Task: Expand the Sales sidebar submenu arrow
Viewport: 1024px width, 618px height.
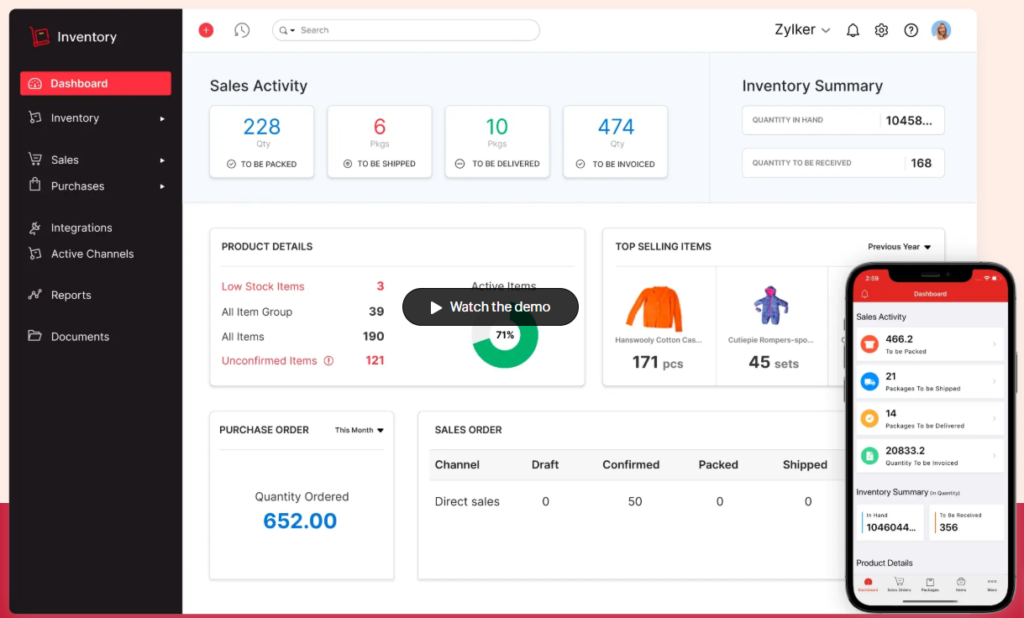Action: click(162, 160)
